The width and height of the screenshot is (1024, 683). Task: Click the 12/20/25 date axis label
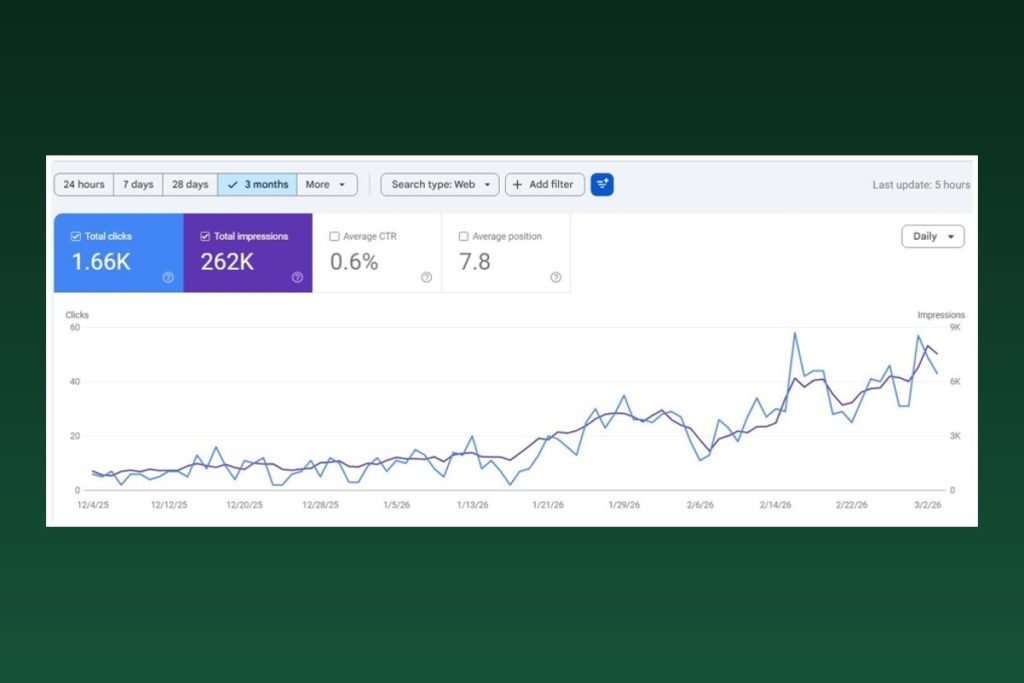pos(244,505)
